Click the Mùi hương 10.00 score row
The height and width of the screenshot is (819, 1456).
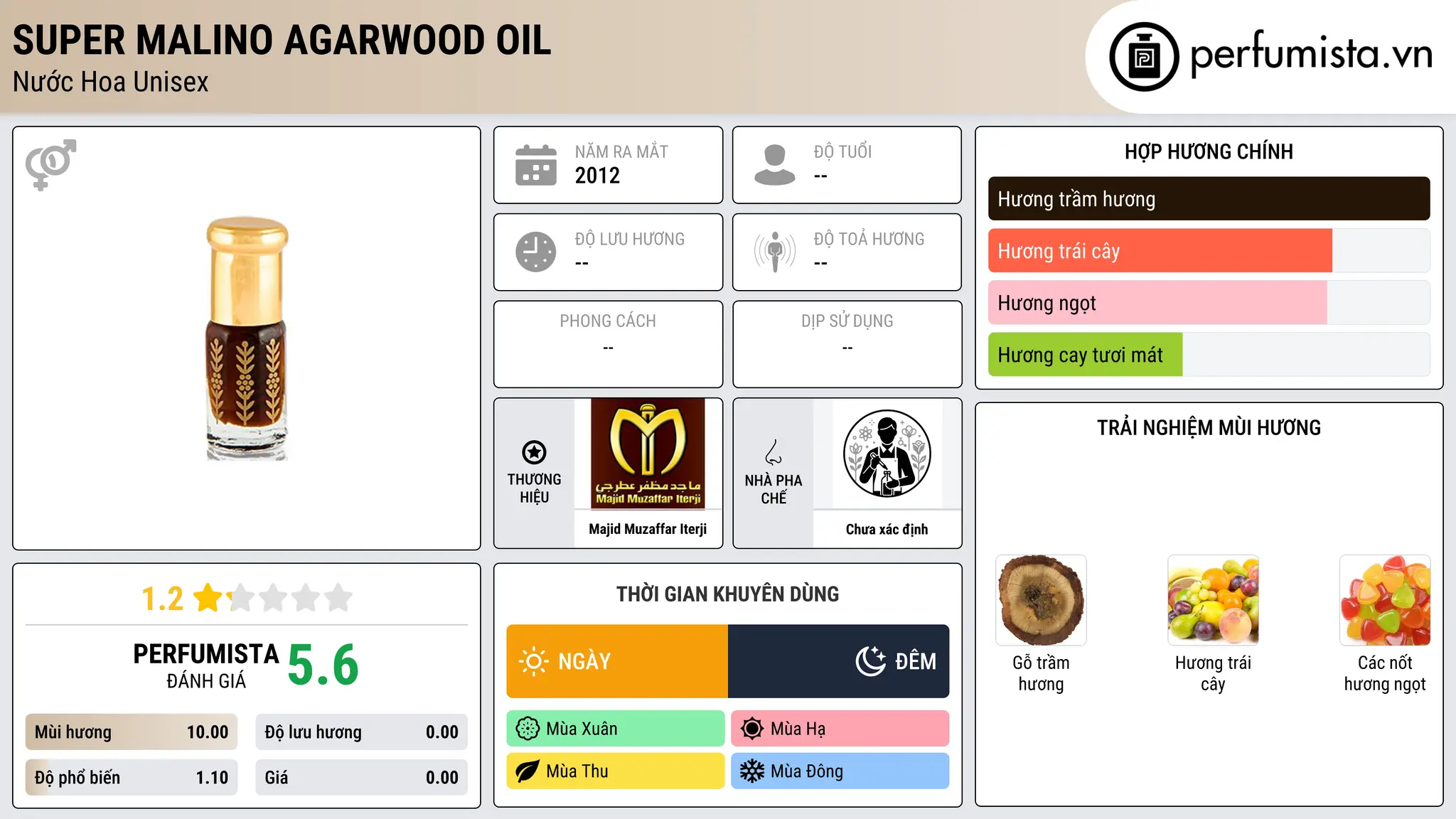coord(132,732)
